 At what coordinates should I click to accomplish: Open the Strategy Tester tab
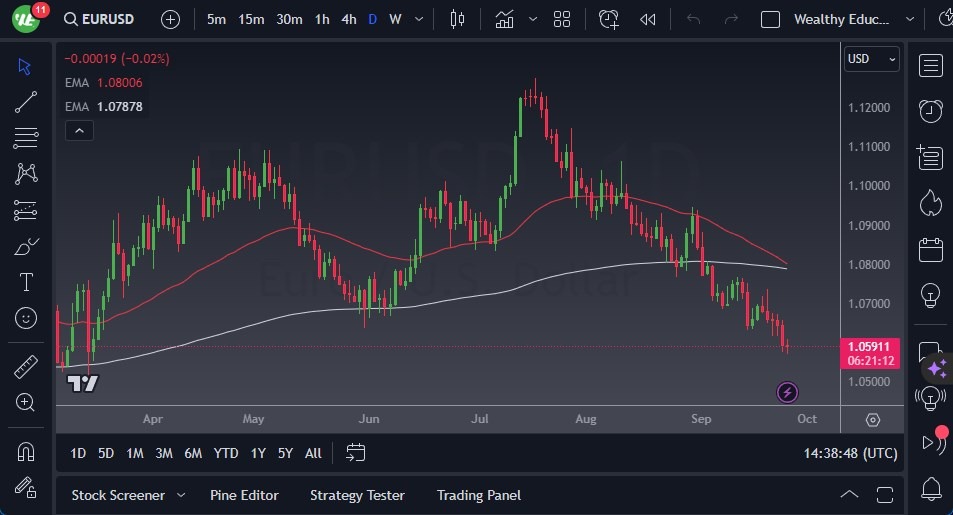tap(357, 495)
